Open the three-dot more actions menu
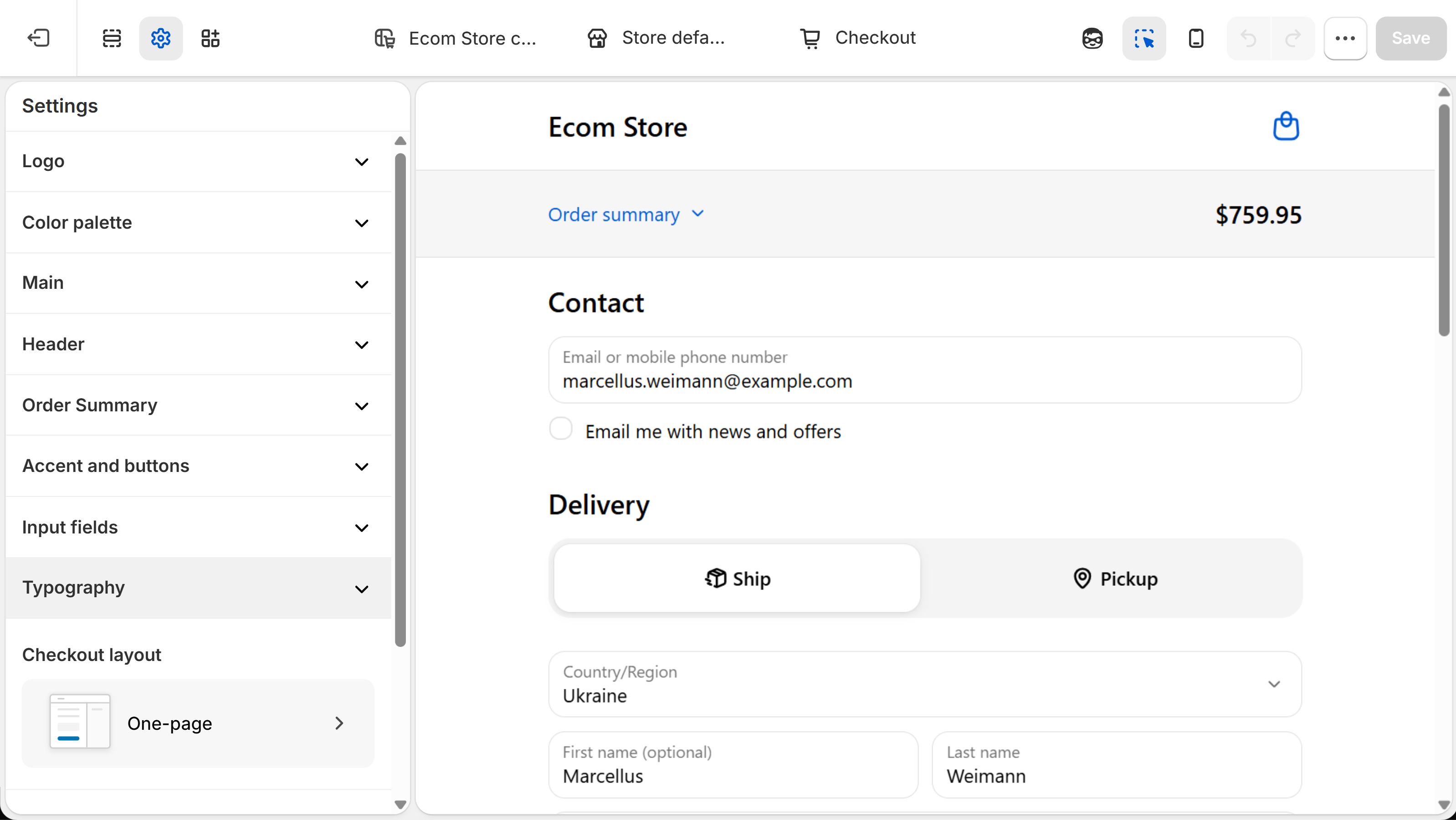Screen dimensions: 1456x820 tap(1345, 38)
